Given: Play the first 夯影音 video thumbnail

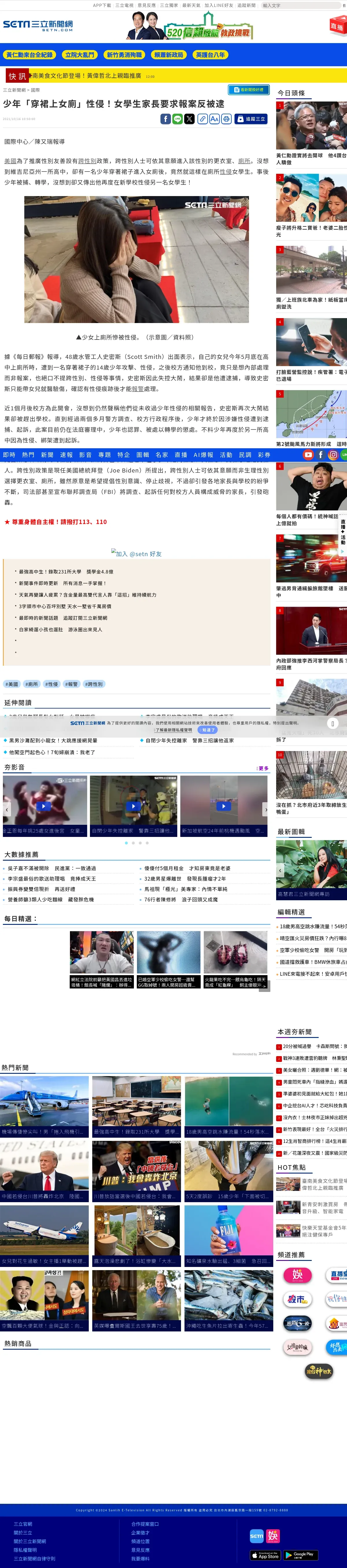Looking at the screenshot, I should (45, 805).
